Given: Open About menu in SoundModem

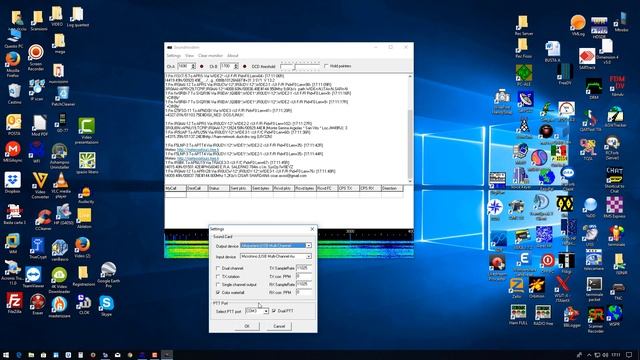Looking at the screenshot, I should click(x=232, y=56).
